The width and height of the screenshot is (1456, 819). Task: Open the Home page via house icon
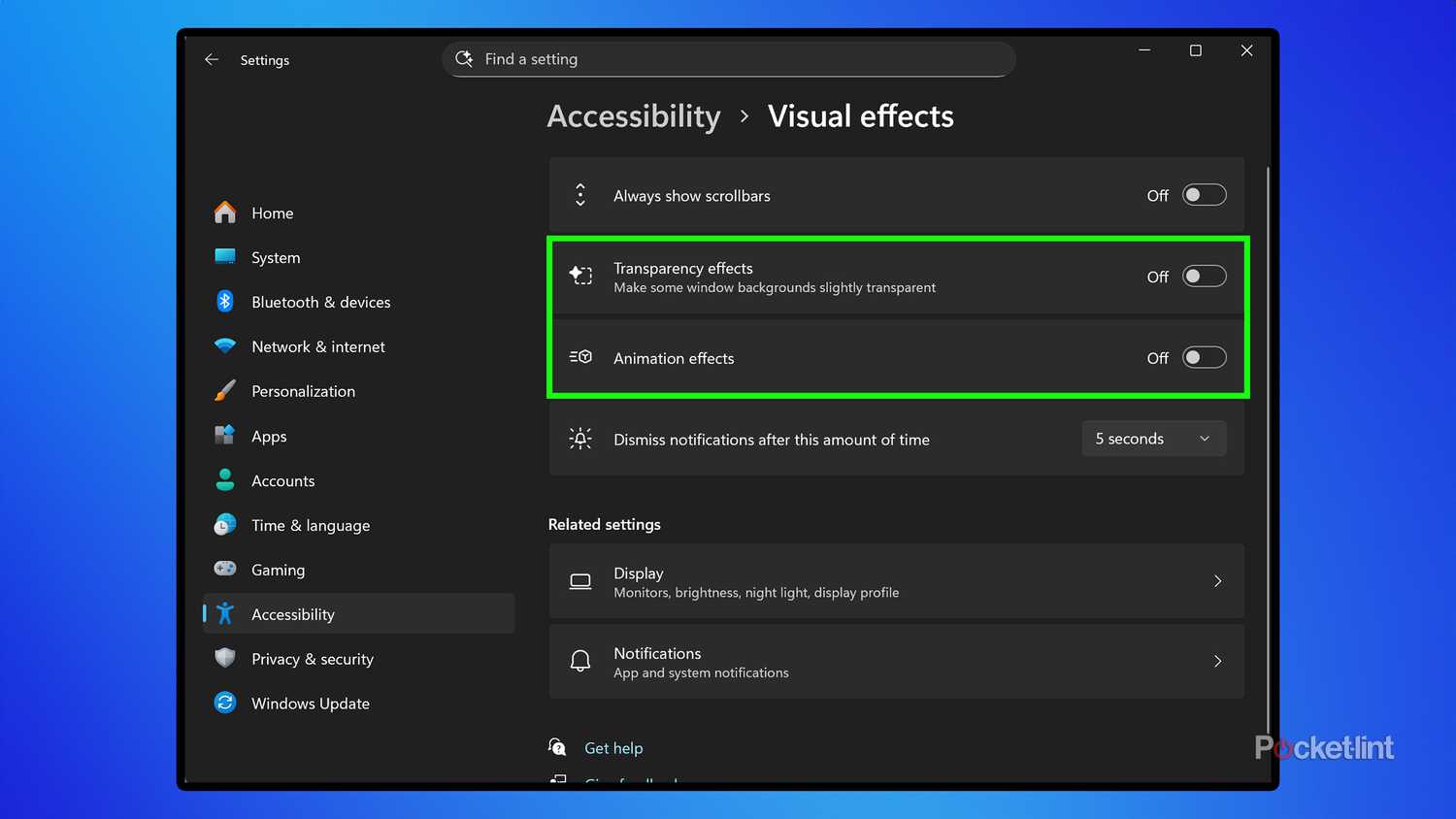(225, 213)
